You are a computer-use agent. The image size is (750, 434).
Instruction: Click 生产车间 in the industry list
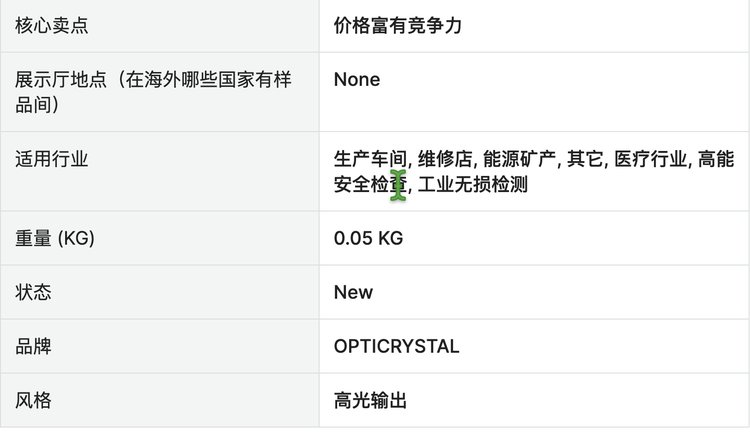370,159
